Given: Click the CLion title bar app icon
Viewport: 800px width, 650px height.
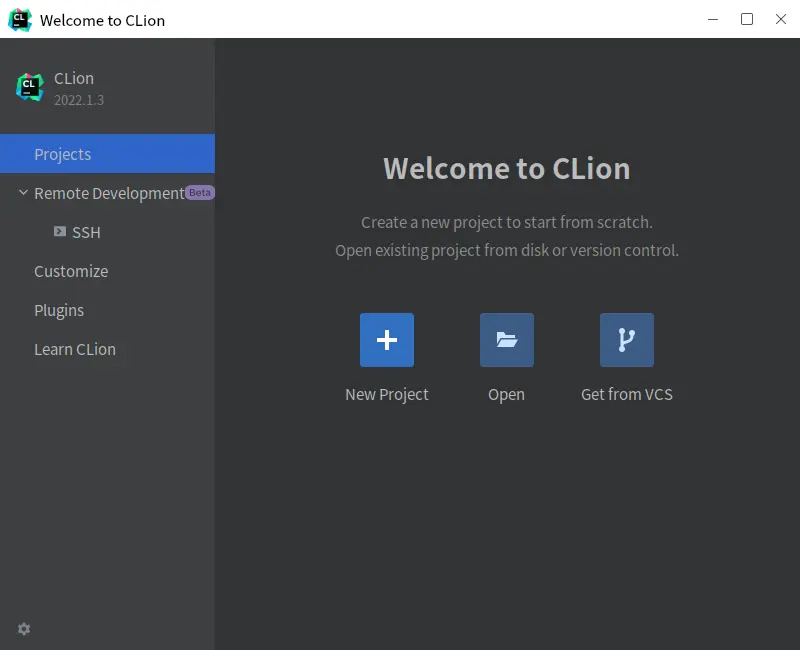Looking at the screenshot, I should click(x=20, y=20).
